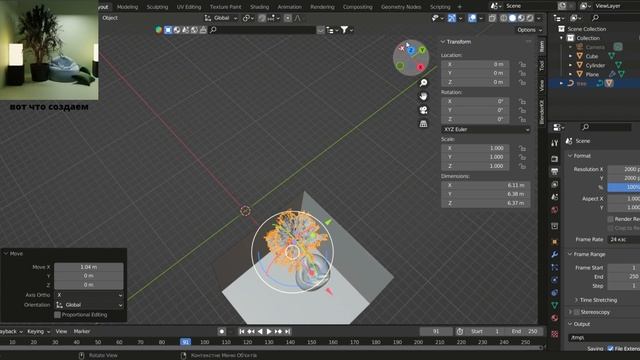Image resolution: width=640 pixels, height=360 pixels.
Task: Enable the Stereoscopy checkbox
Action: (577, 312)
